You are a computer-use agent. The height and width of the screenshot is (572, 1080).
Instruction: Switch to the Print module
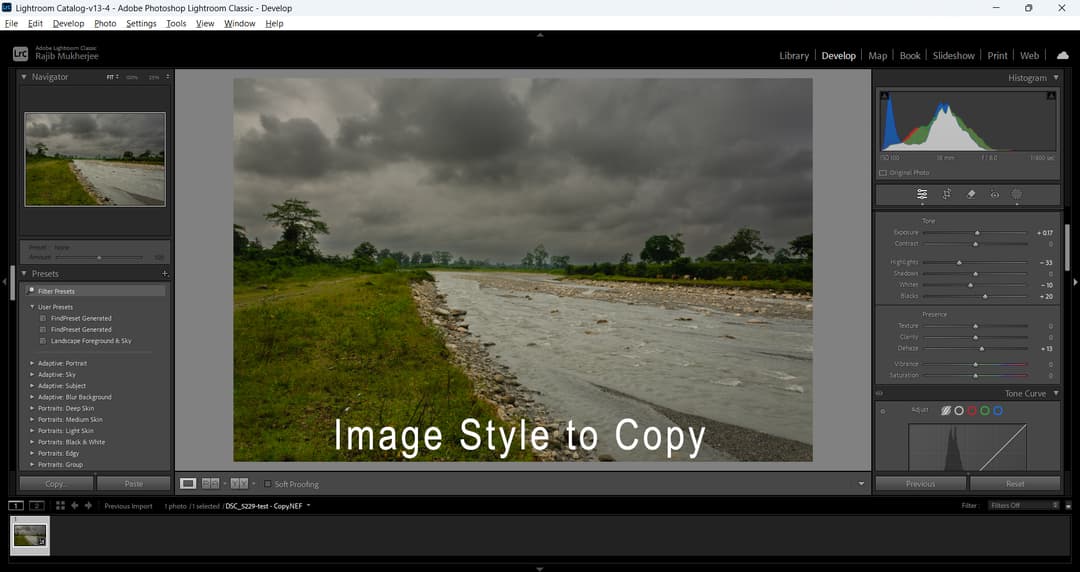pyautogui.click(x=997, y=56)
